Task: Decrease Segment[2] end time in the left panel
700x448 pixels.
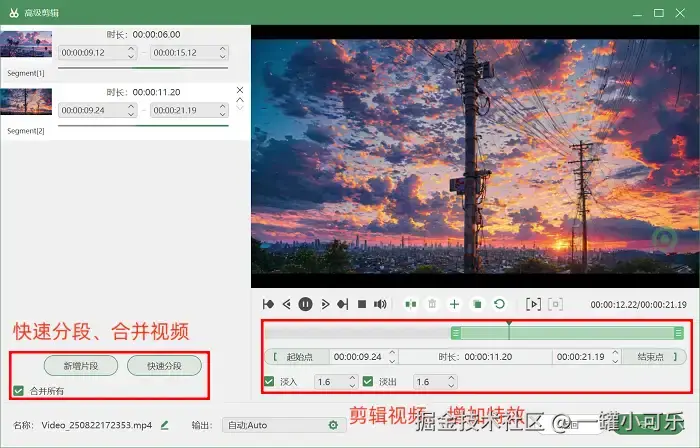Action: [223, 114]
